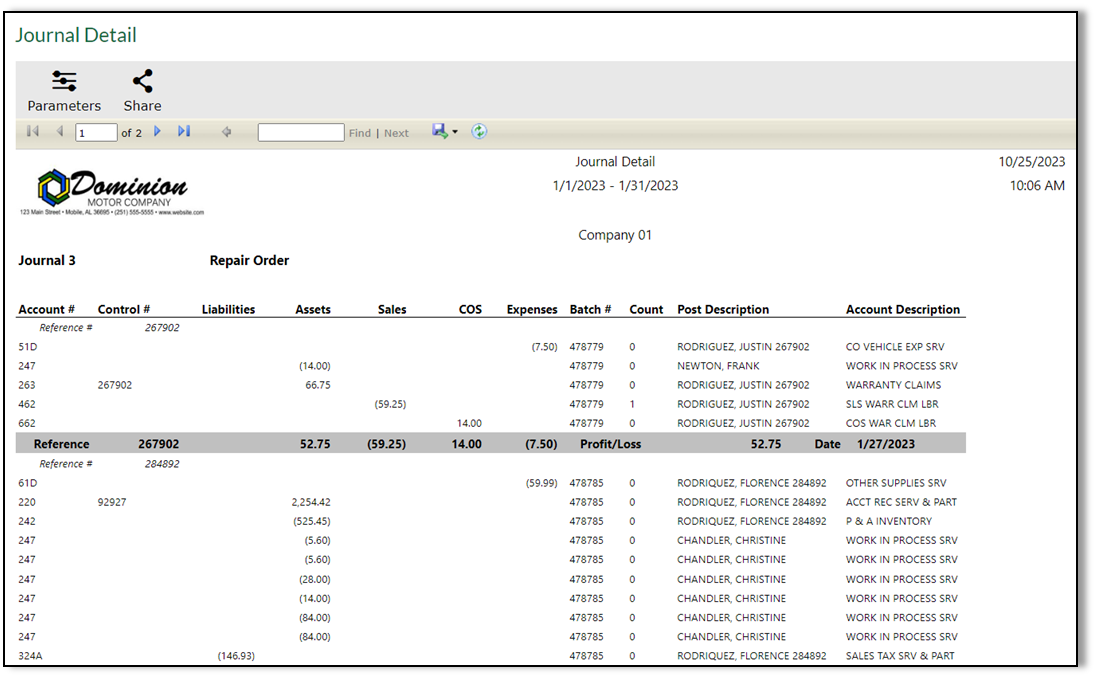Click the export save icon
Viewport: 1096px width, 677px height.
(438, 131)
